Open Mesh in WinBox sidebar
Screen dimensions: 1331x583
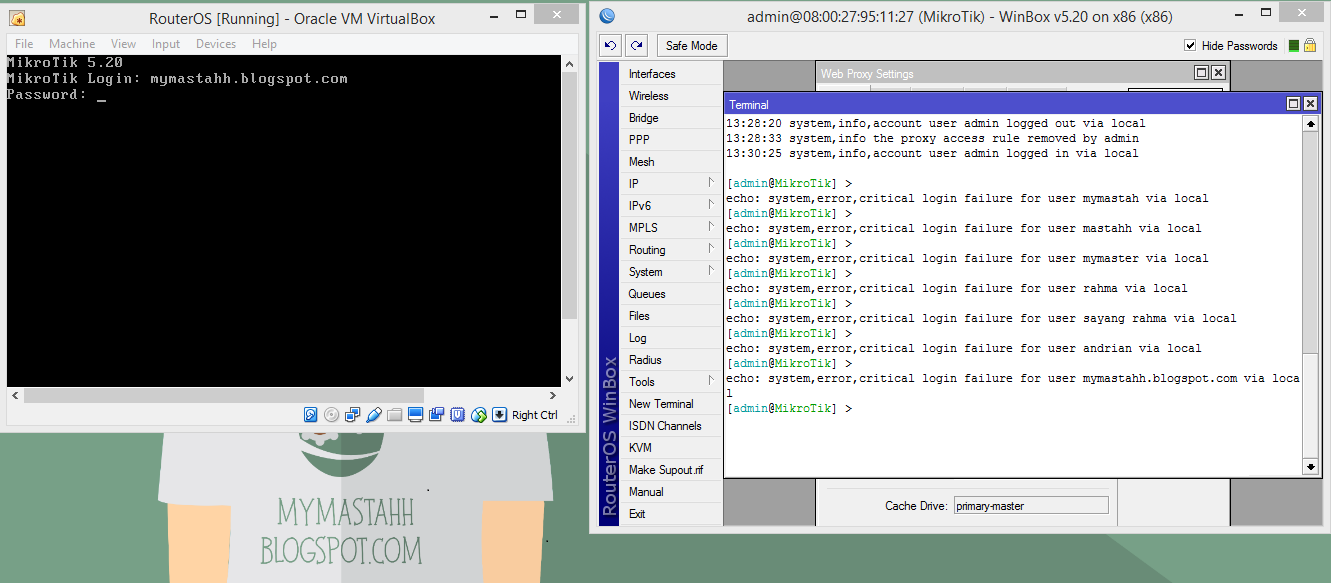671,162
